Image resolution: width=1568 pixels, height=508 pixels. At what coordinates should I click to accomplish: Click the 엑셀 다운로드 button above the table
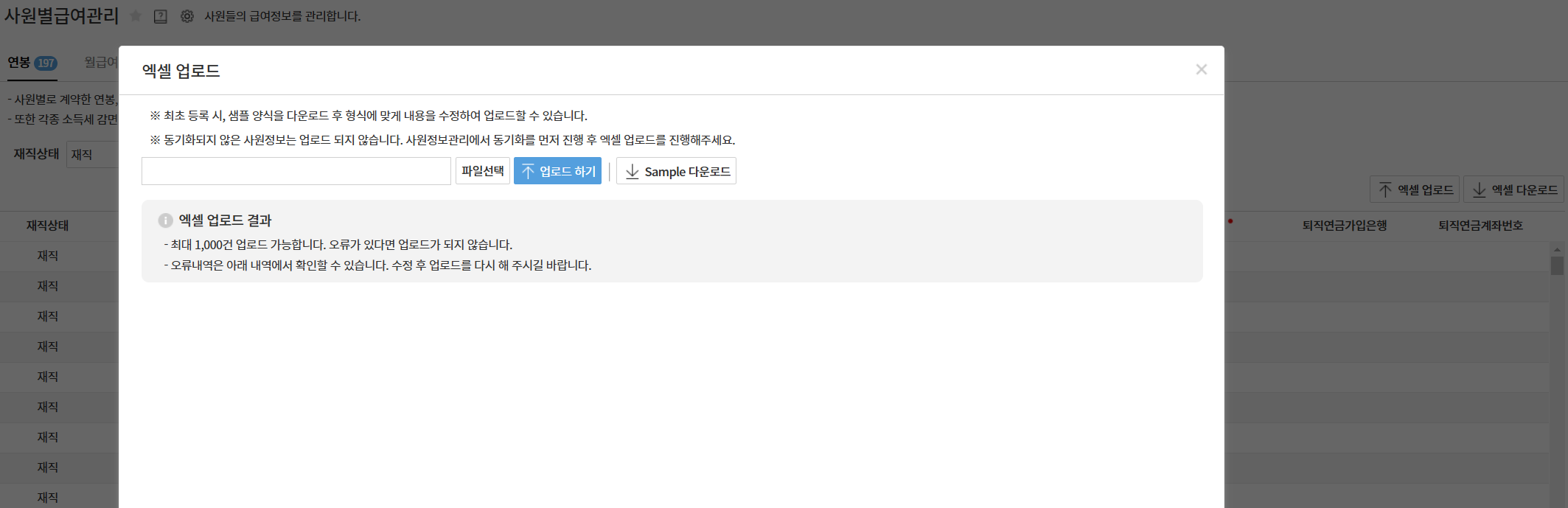tap(1514, 189)
